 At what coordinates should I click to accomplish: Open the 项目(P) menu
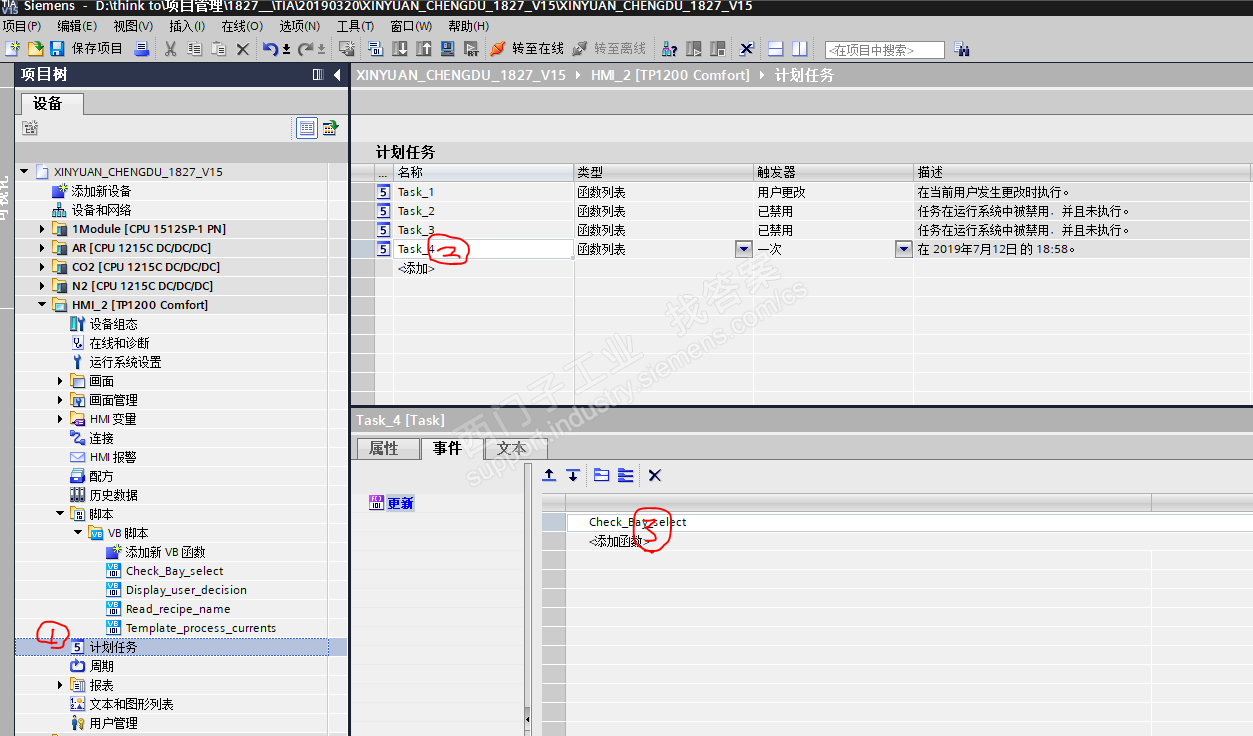pyautogui.click(x=22, y=26)
